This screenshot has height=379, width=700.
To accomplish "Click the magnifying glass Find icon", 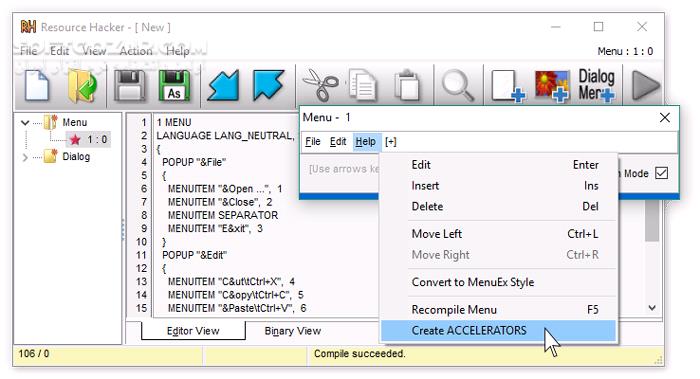I will 458,86.
